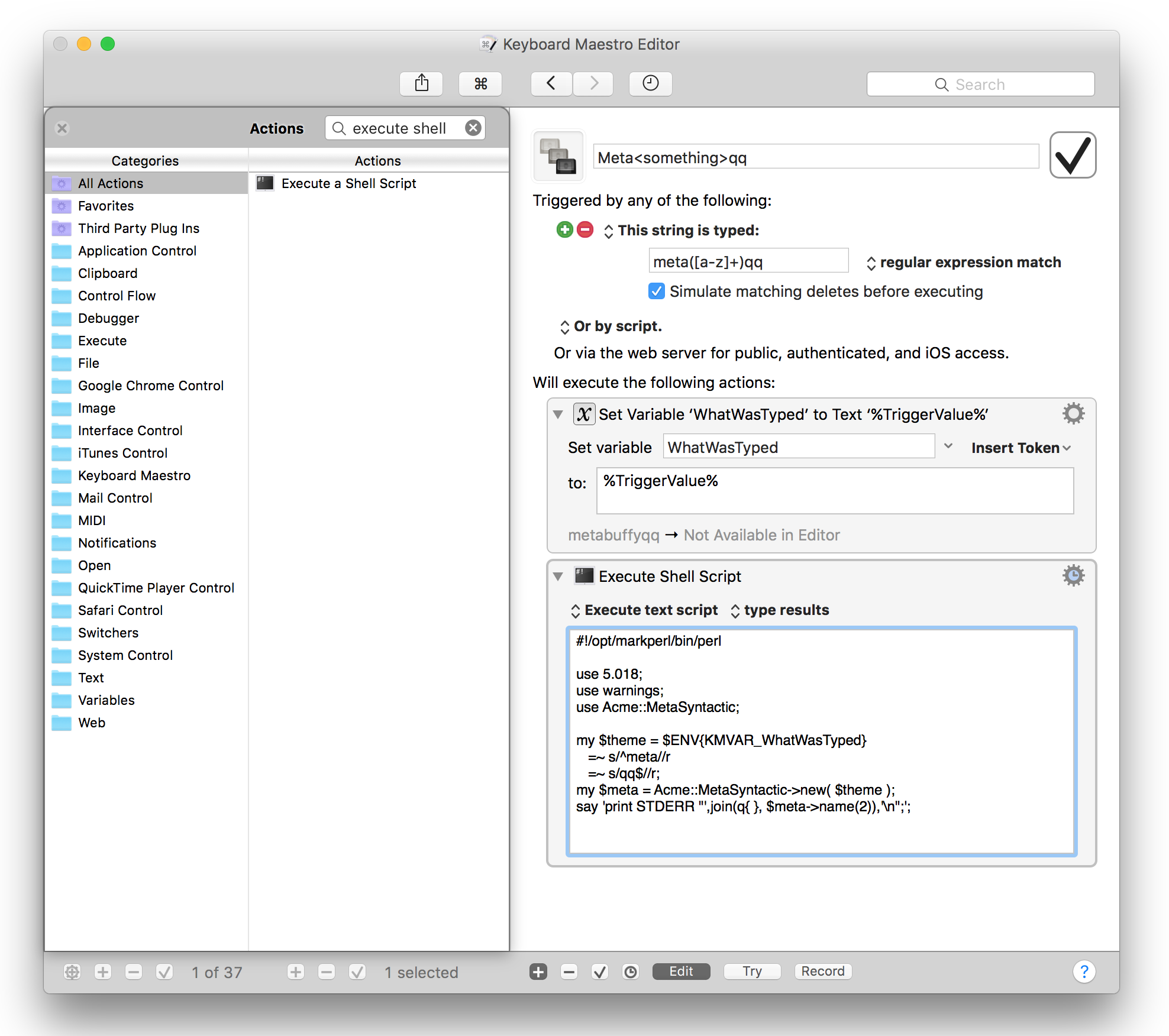
Task: Open the Safari Control category
Action: pyautogui.click(x=146, y=610)
